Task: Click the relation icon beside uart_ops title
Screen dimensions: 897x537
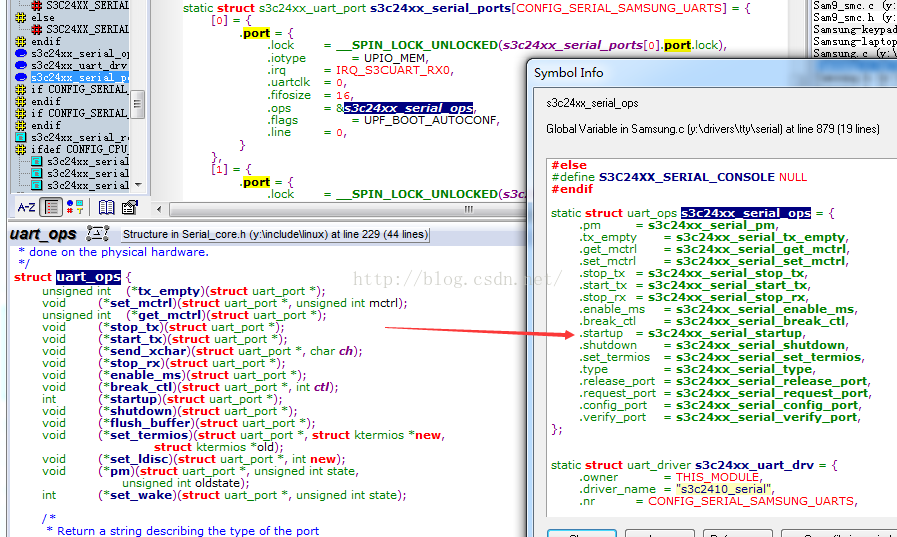Action: 97,234
